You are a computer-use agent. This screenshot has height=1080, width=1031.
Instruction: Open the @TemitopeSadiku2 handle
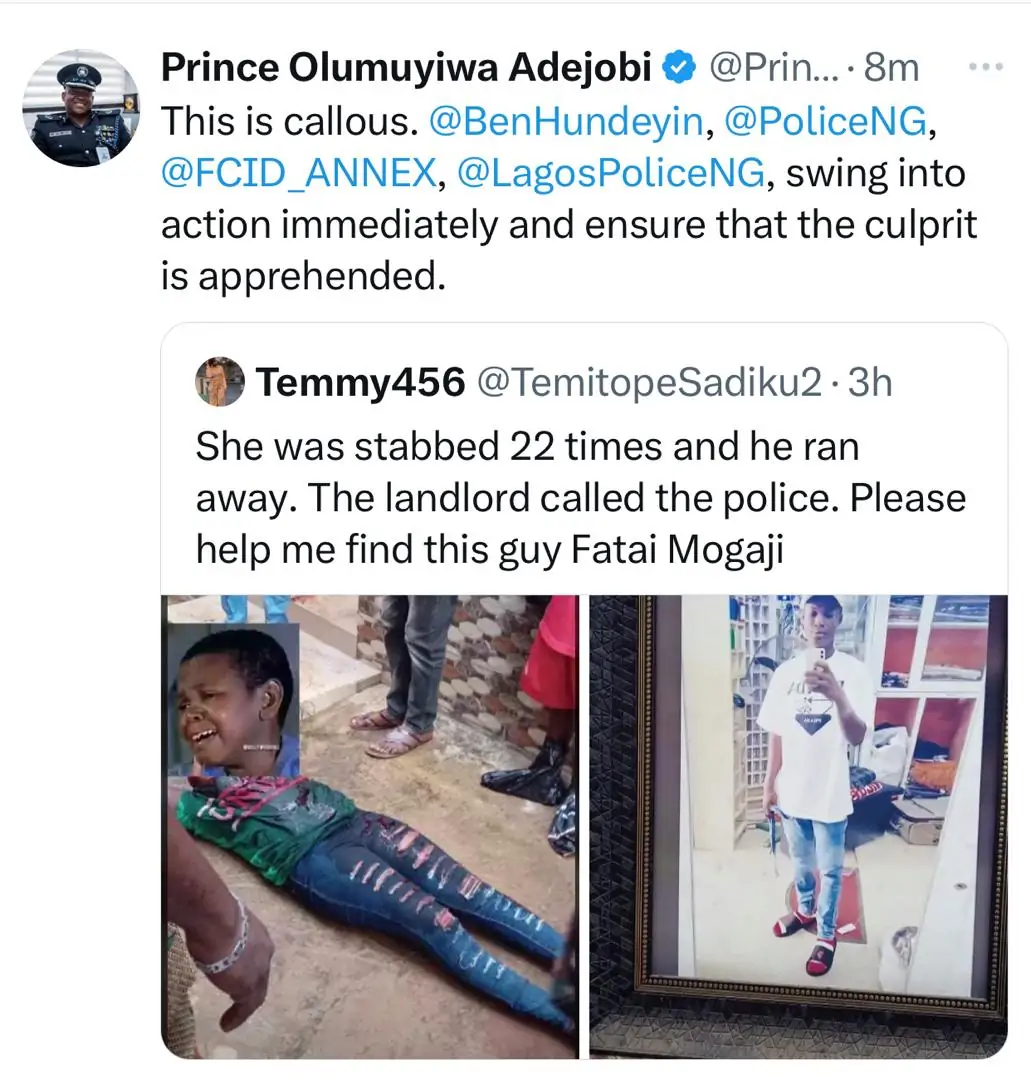click(650, 382)
